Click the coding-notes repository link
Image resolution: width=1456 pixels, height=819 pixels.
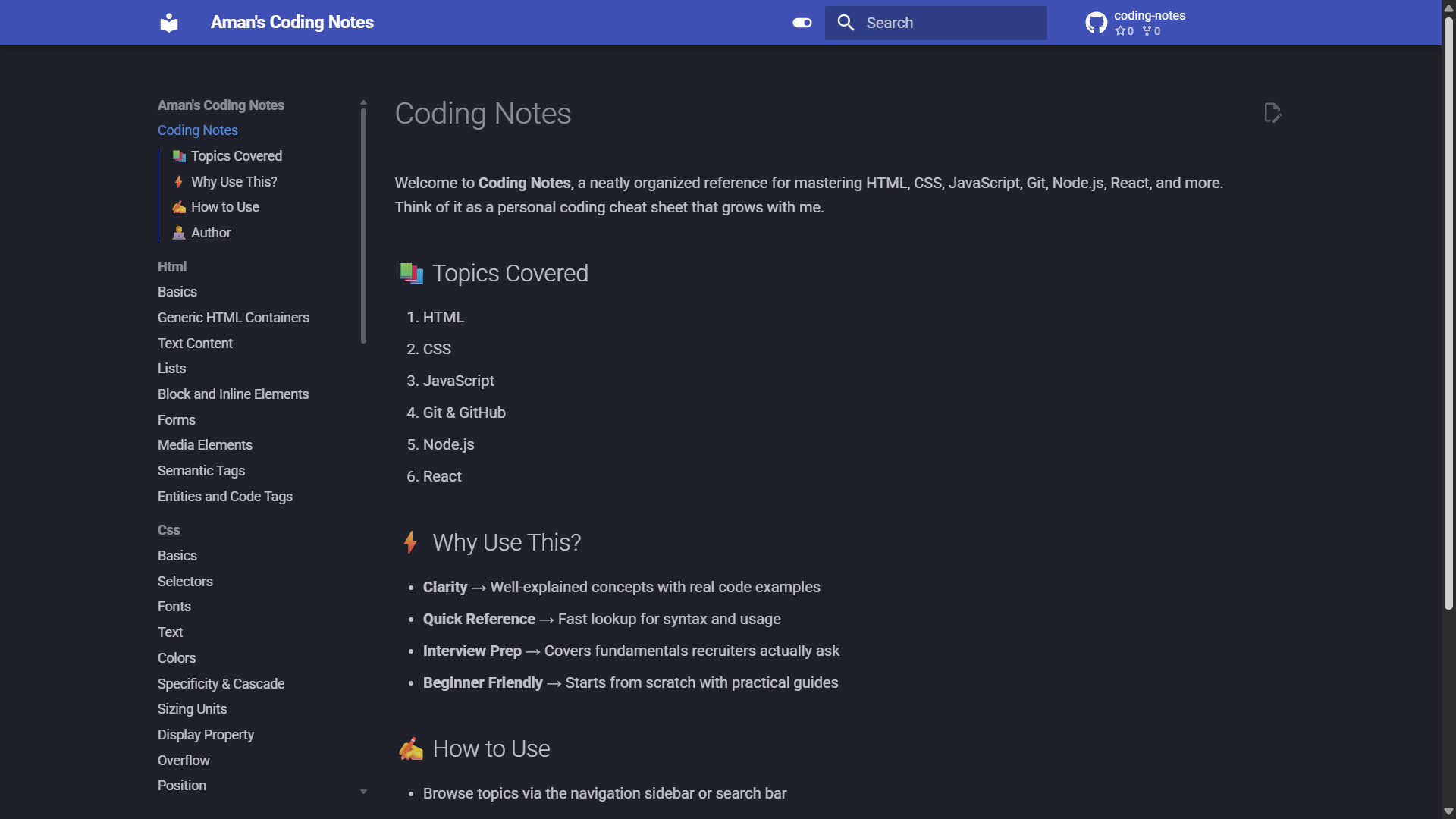point(1150,14)
